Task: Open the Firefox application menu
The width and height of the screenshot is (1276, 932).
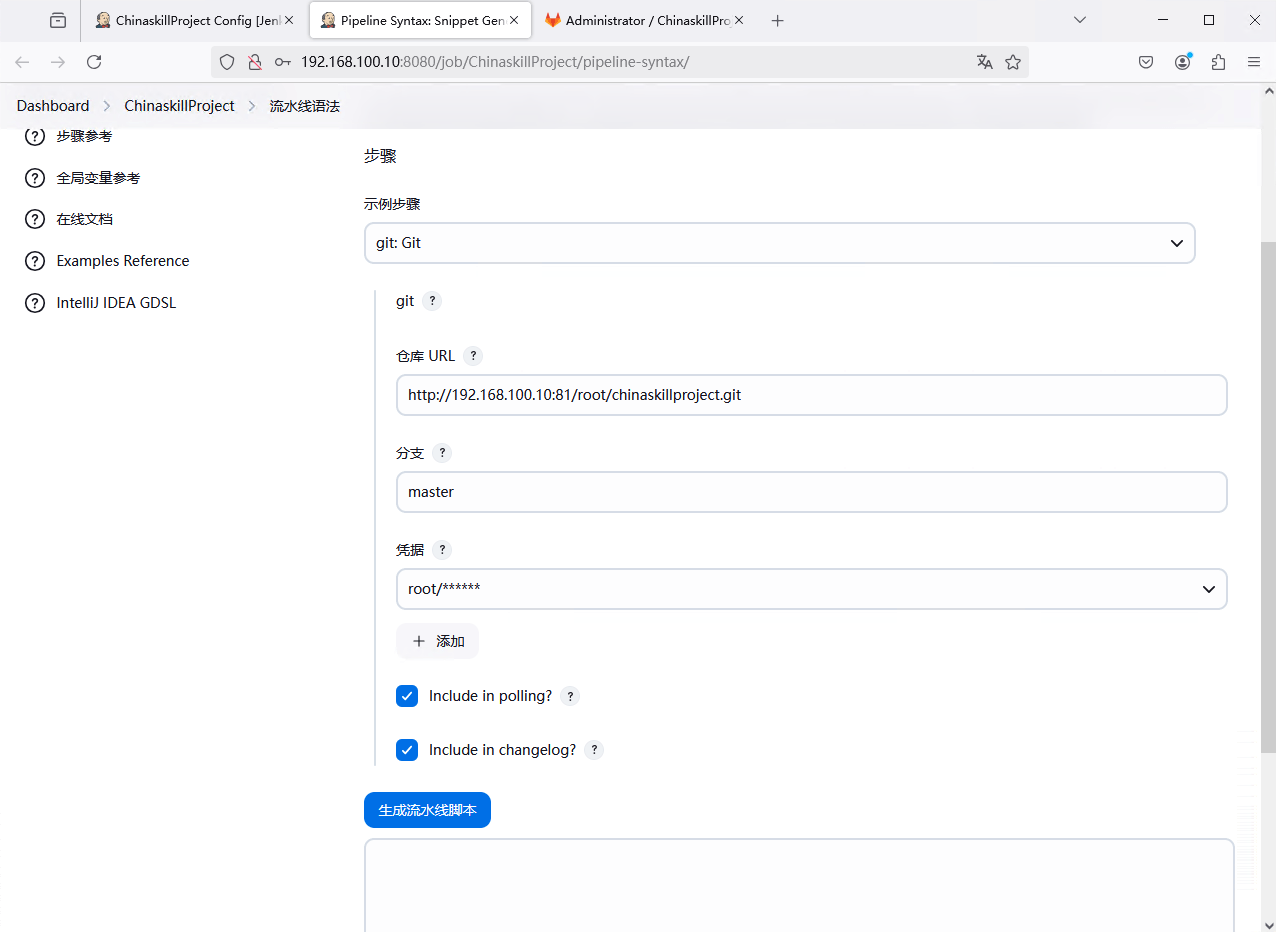Action: [1253, 62]
